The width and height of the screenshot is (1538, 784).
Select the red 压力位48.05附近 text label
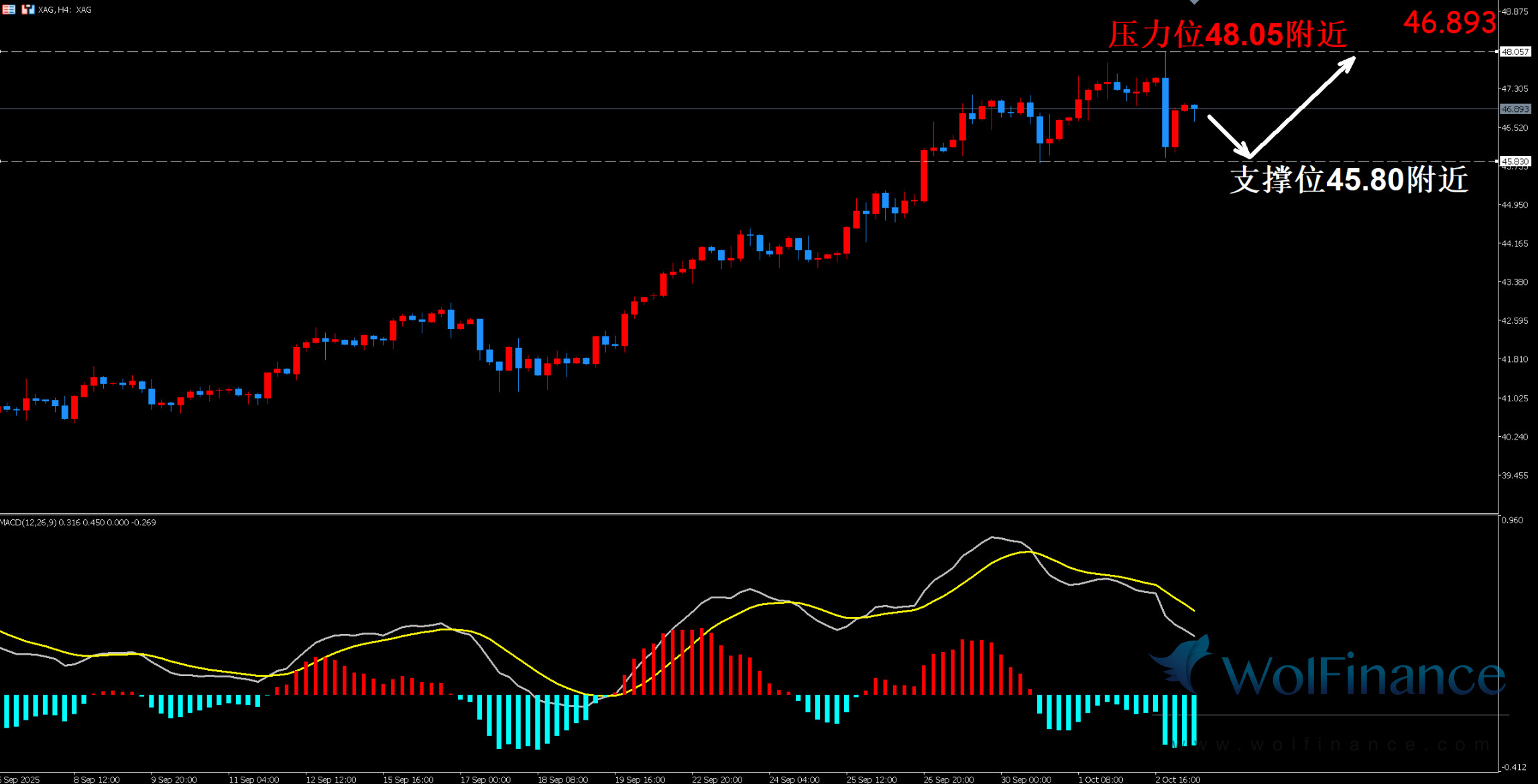click(x=1227, y=34)
